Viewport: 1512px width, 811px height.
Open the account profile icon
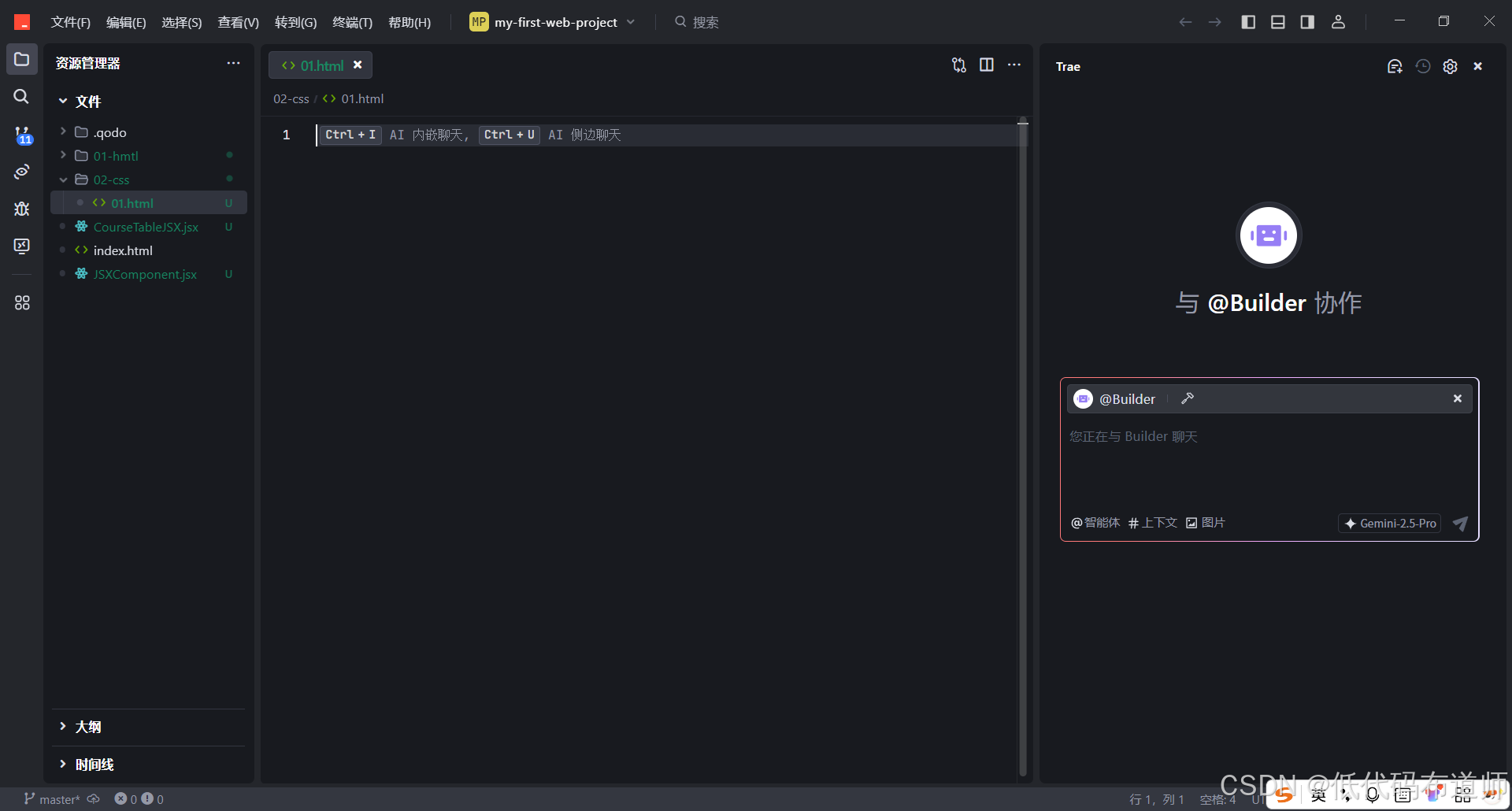[1338, 22]
